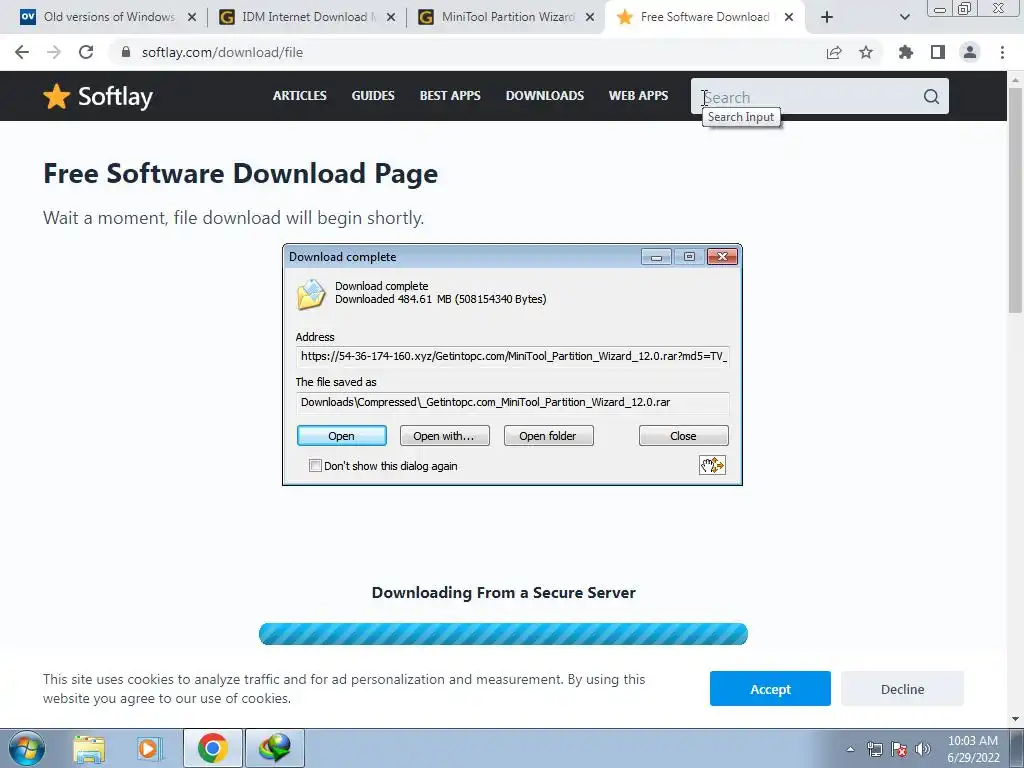Open the Chrome extensions puzzle icon
Image resolution: width=1024 pixels, height=768 pixels.
coord(906,52)
